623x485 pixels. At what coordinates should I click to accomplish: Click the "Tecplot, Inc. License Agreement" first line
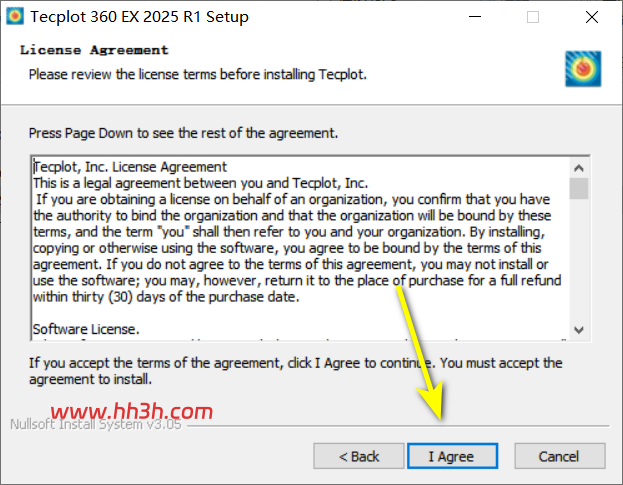[x=130, y=167]
